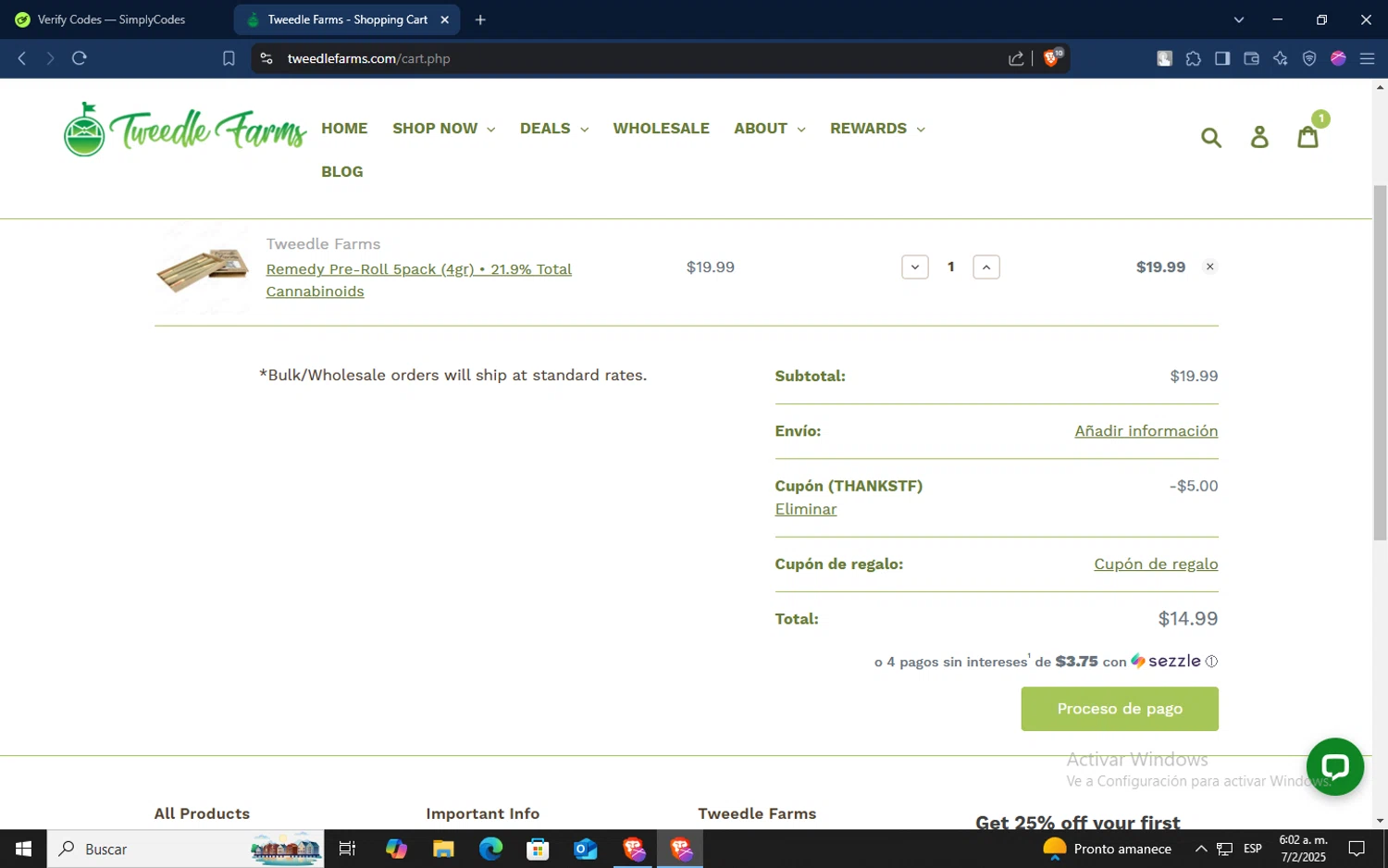Close the Tweedle Farms Shopping Cart tab

444,19
